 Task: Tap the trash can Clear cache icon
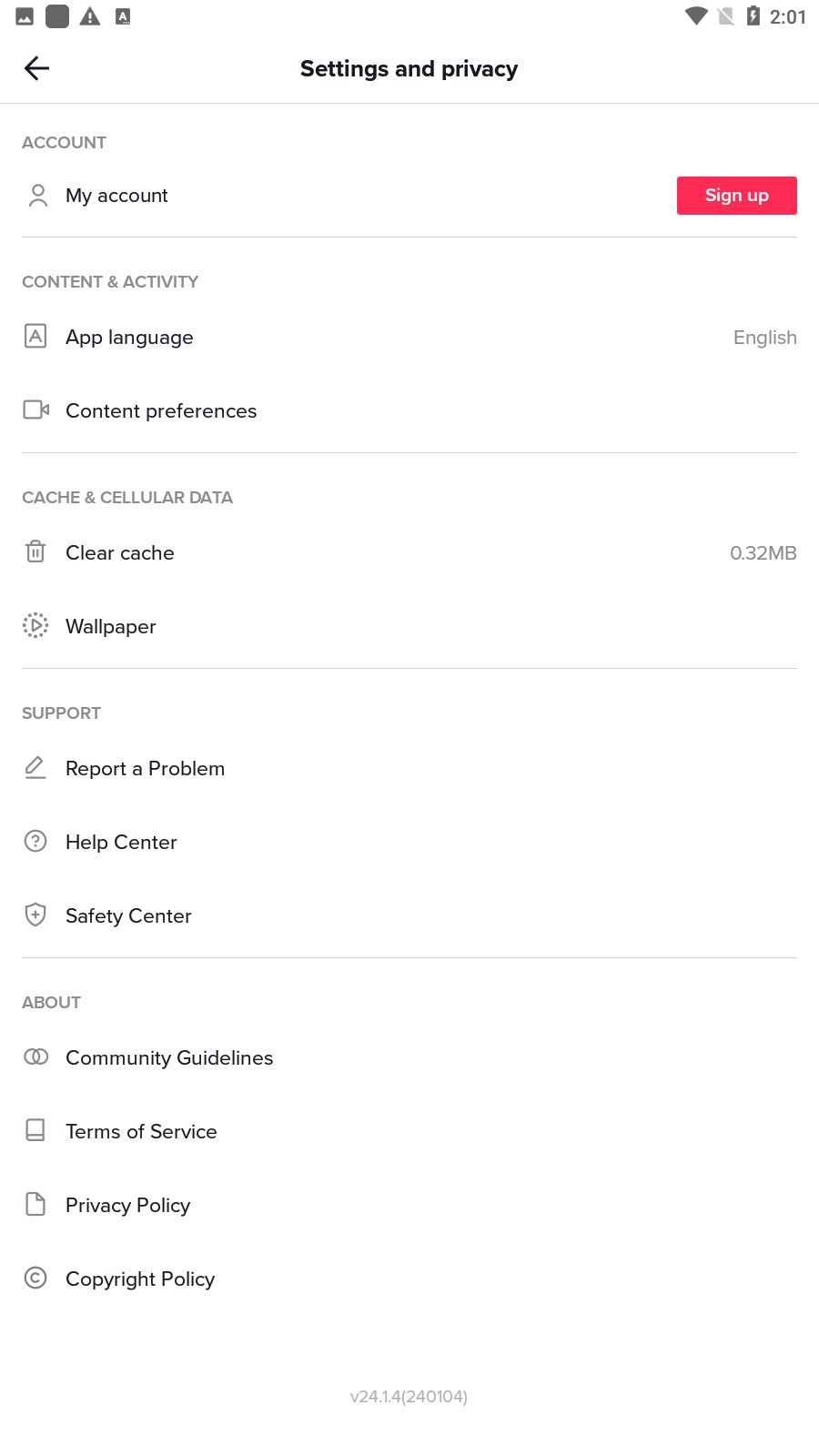click(x=35, y=551)
